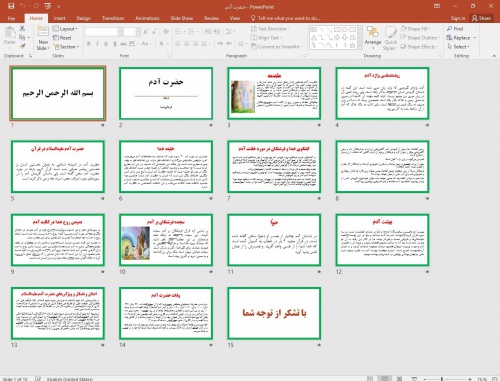Open the Layout dropdown

point(65,29)
